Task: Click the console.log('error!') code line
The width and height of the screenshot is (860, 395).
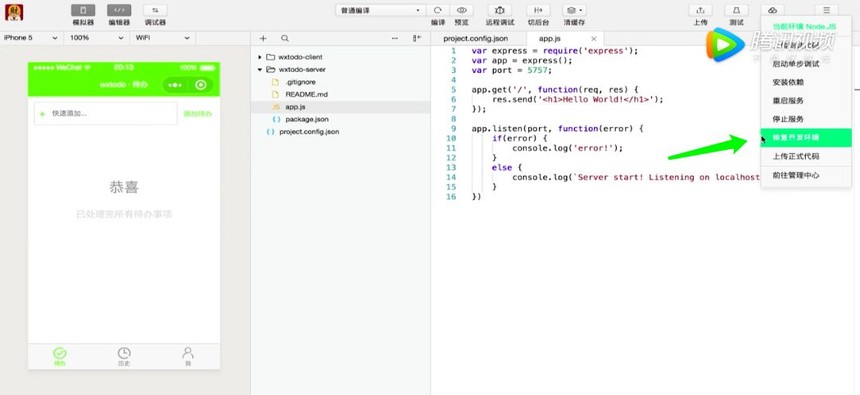Action: pyautogui.click(x=568, y=148)
